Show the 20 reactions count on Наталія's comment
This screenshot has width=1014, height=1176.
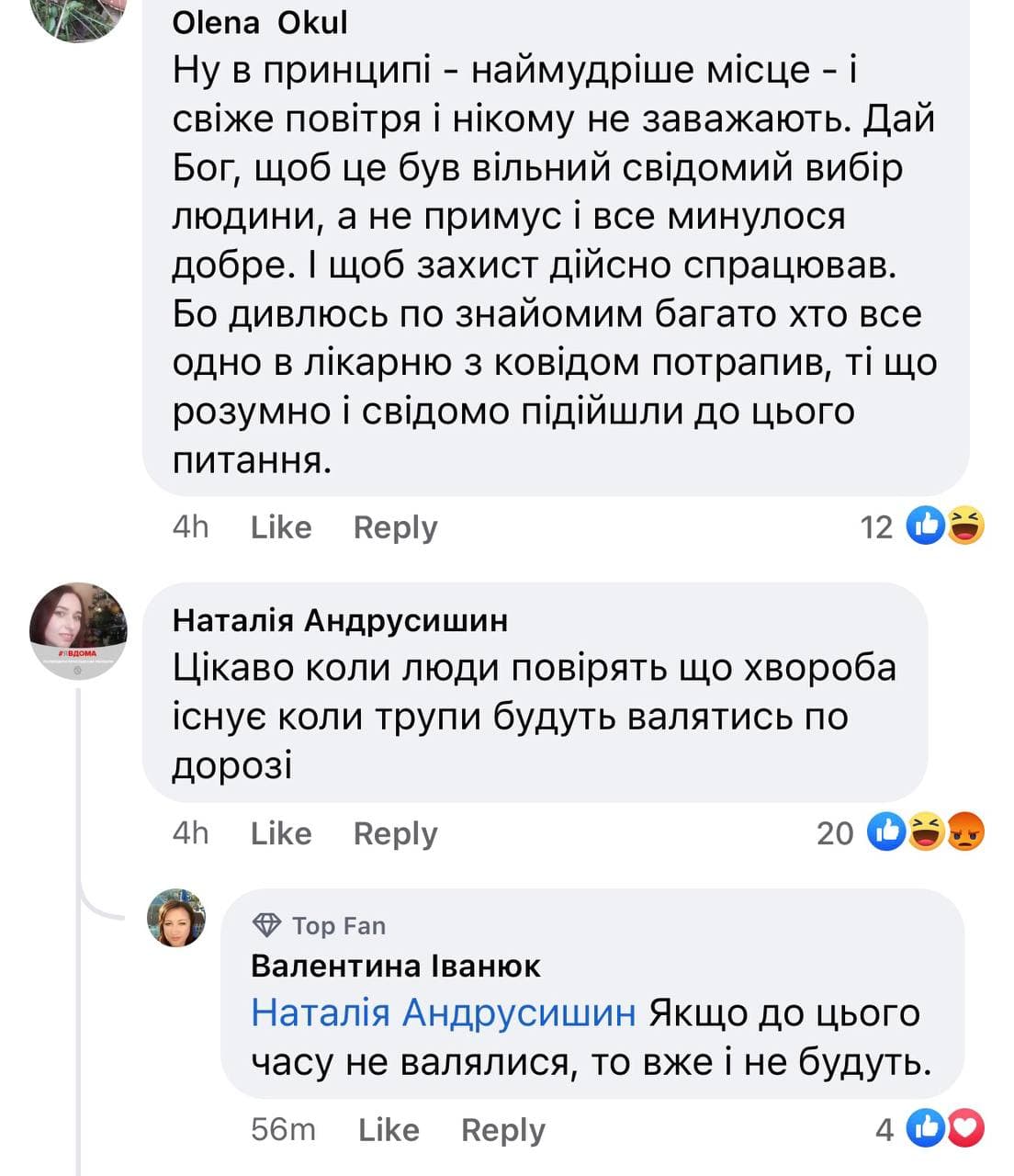click(835, 833)
